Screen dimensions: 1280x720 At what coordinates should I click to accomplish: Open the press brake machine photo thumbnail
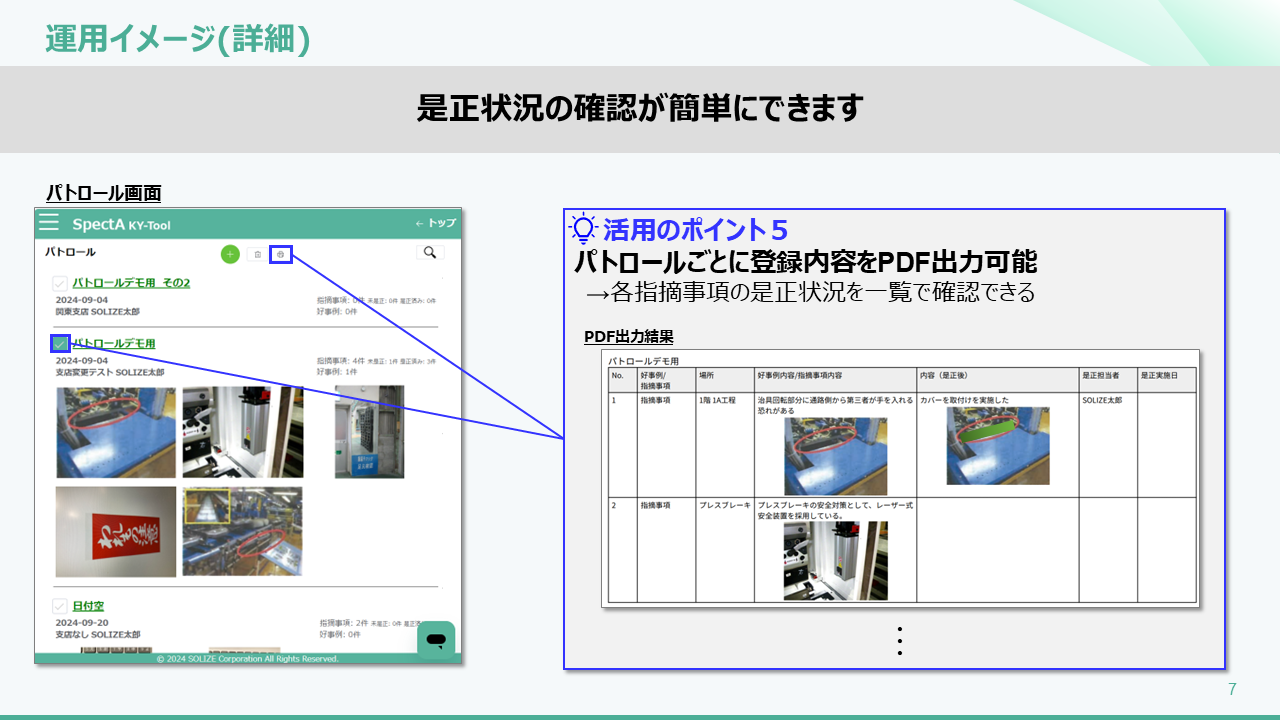pos(242,431)
